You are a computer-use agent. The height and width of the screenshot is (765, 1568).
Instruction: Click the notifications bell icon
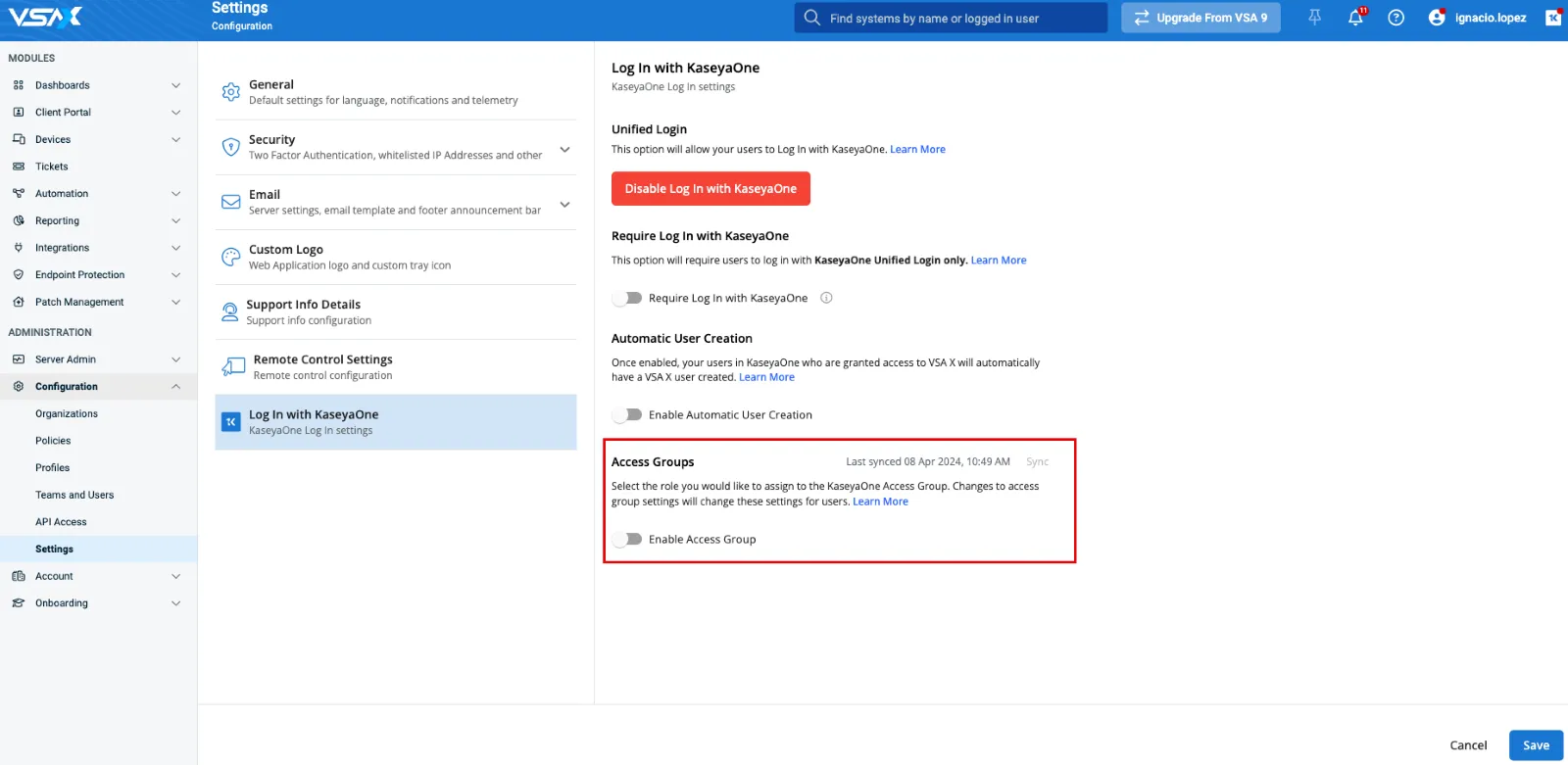click(1355, 18)
